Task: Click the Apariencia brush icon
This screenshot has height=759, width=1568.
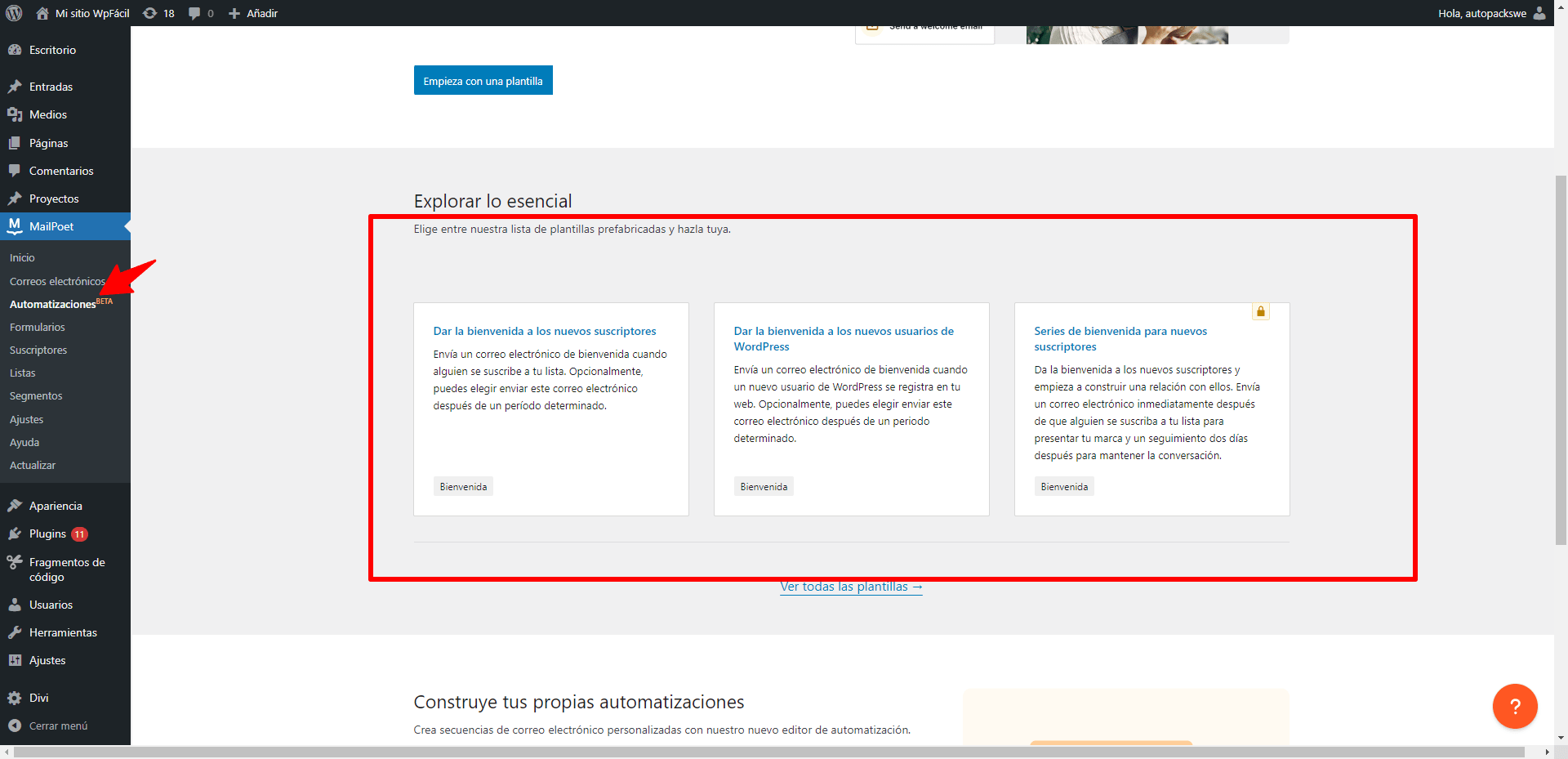Action: tap(15, 506)
